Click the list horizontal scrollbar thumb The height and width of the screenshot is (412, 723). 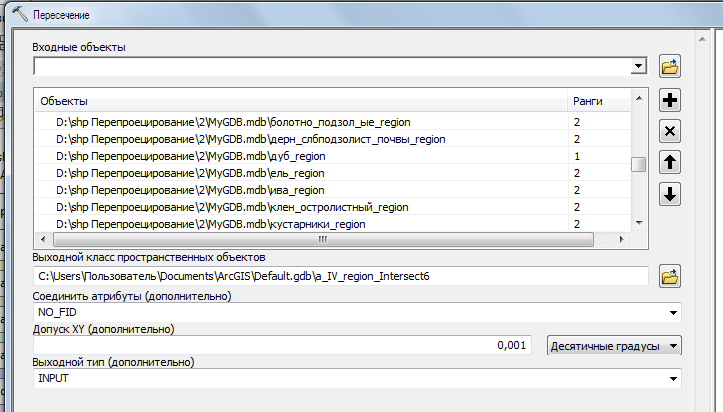[323, 239]
